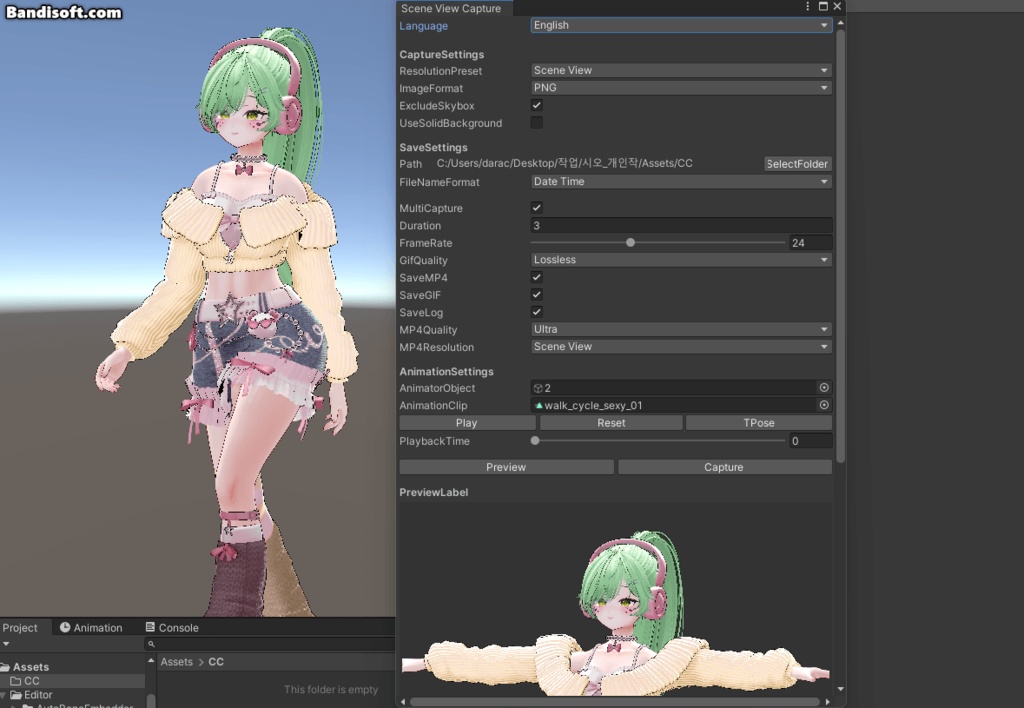Open the AnimationClip object picker
This screenshot has width=1024, height=708.
tap(823, 405)
